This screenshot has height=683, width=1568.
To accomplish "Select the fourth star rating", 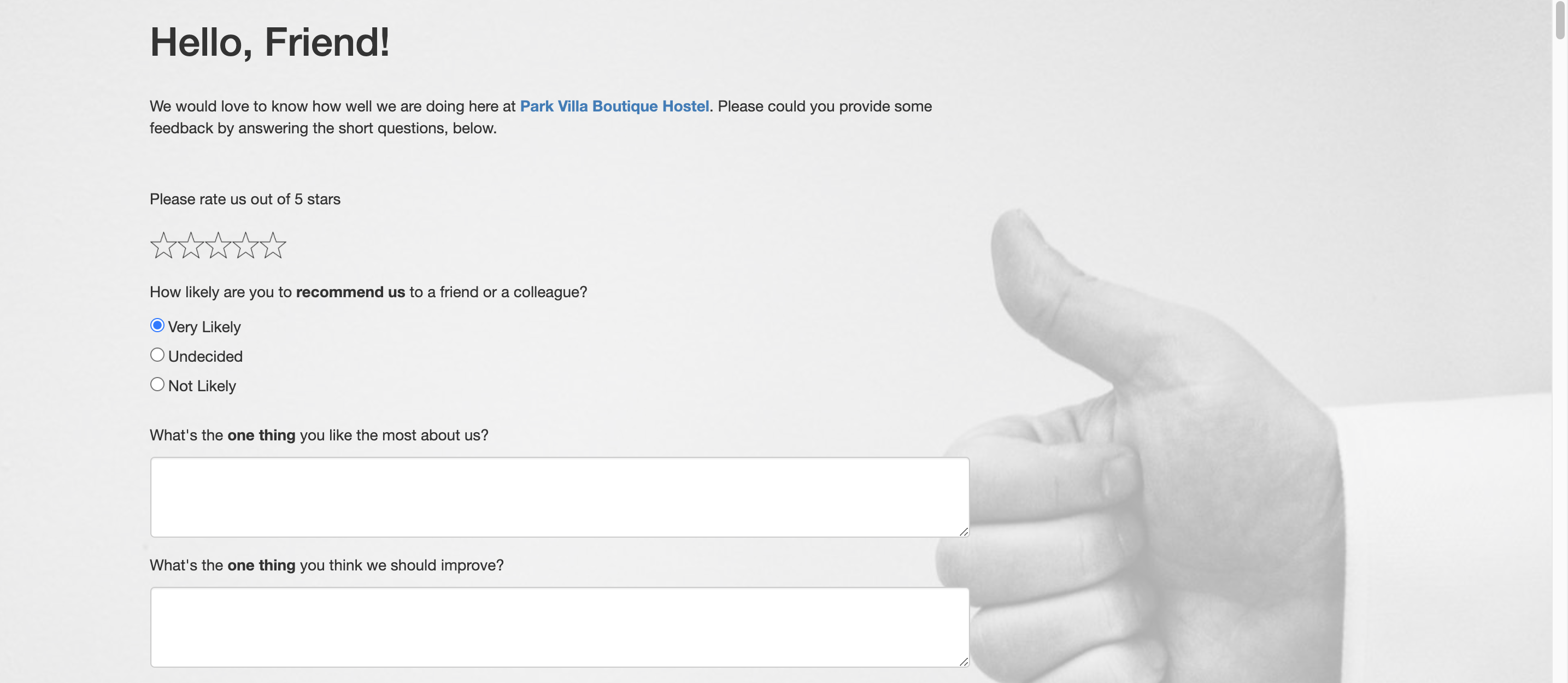I will click(x=245, y=245).
